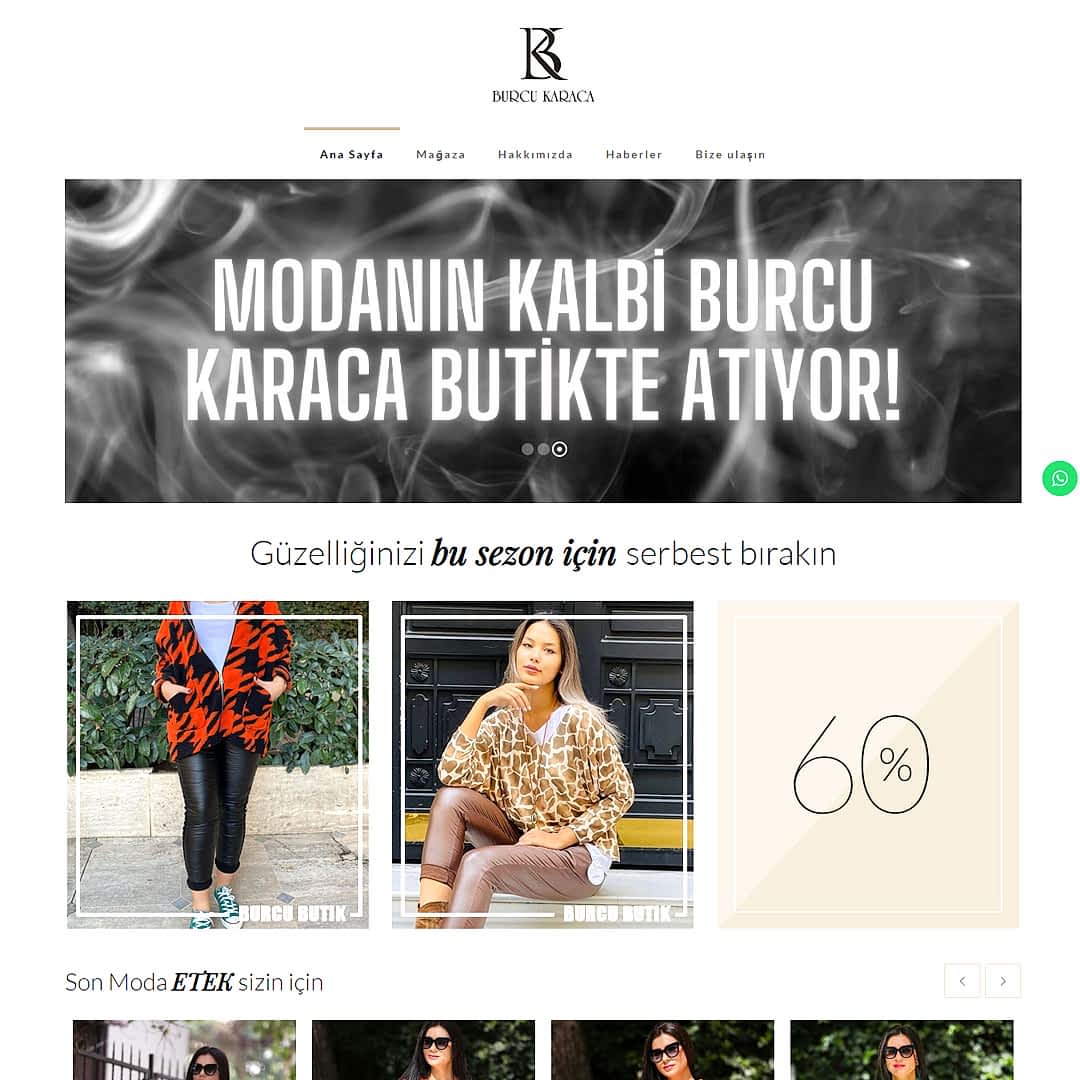
Task: Open the Ana Sayfa menu item
Action: click(351, 154)
